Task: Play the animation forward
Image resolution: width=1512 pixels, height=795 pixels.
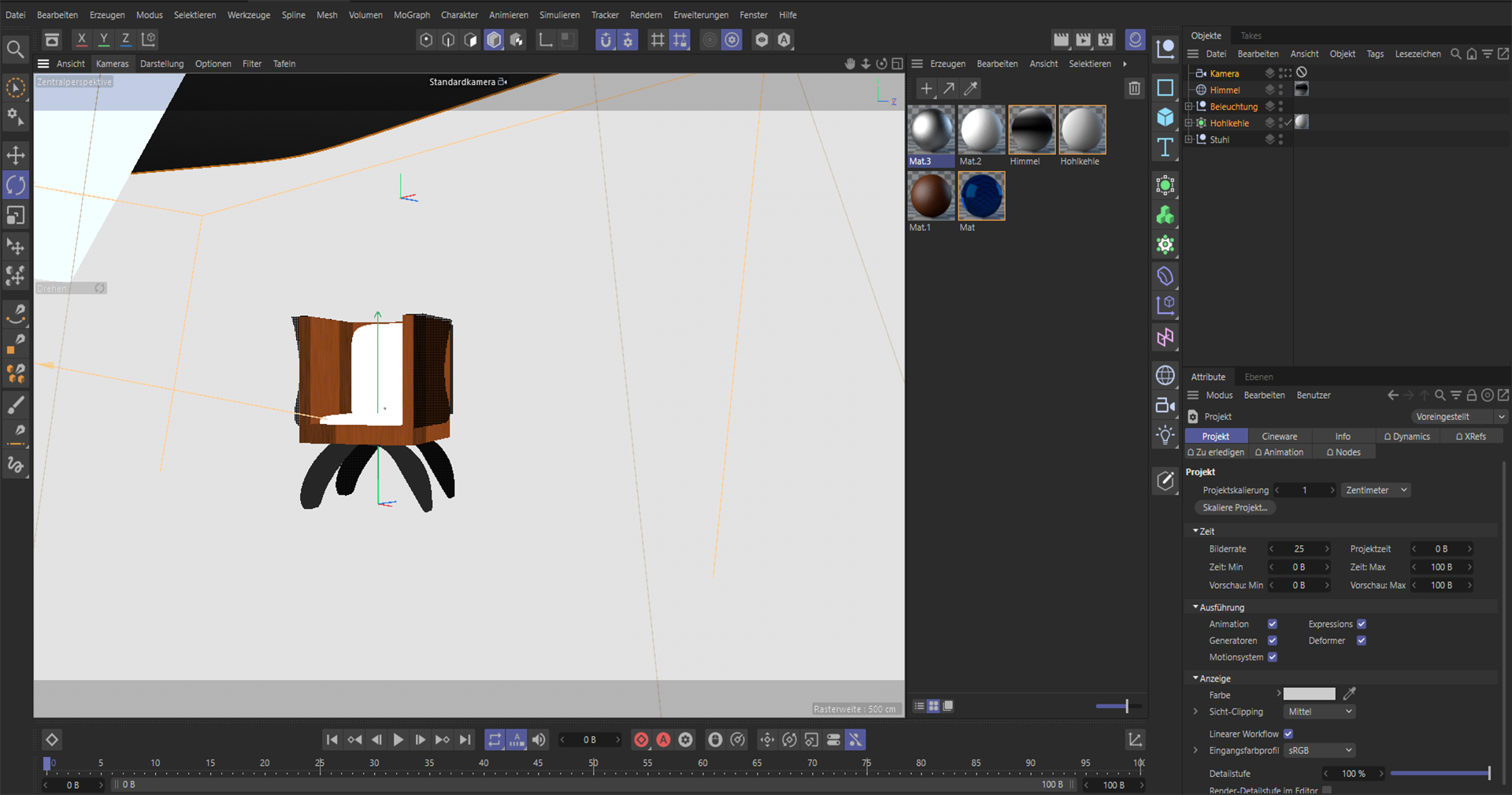Action: [398, 740]
